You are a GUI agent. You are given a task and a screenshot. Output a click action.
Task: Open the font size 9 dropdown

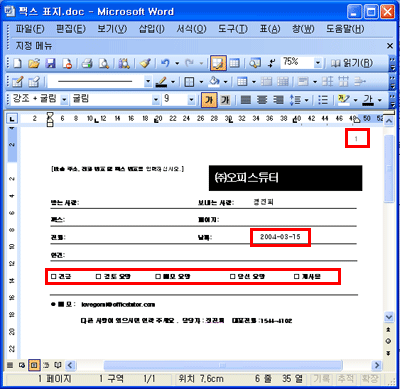(x=191, y=99)
